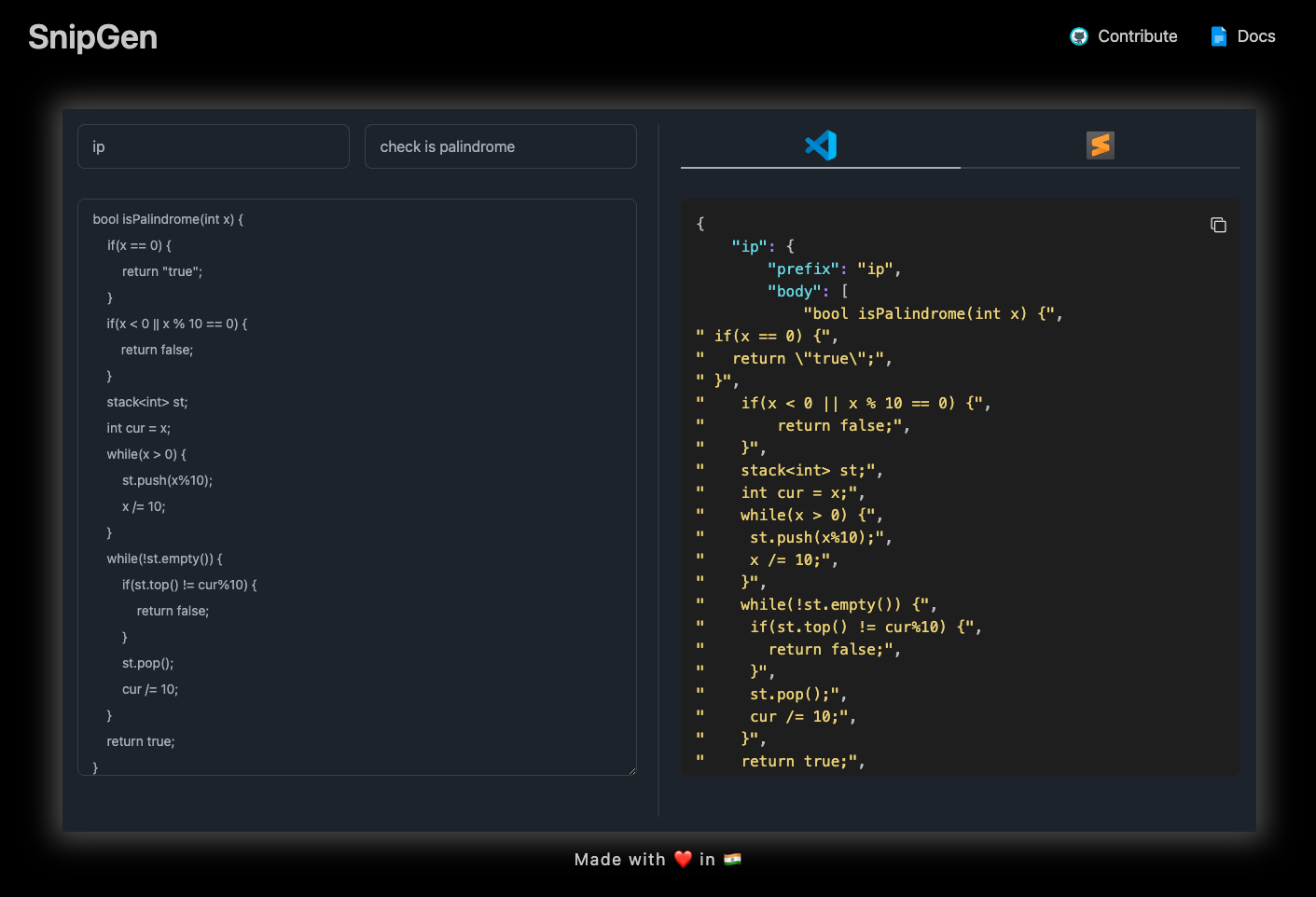Click the SnipGen logo
Viewport: 1316px width, 897px height.
(92, 37)
